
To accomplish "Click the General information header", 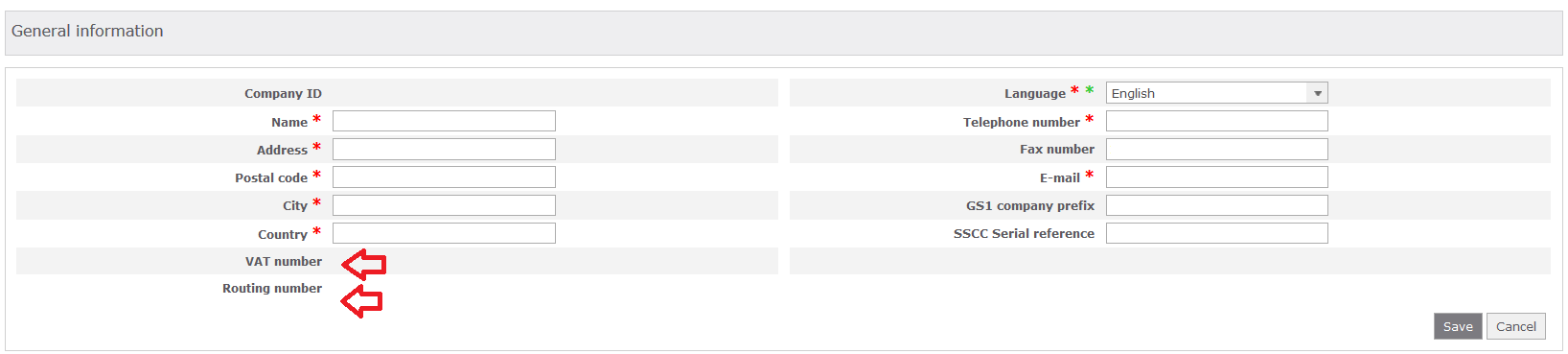I will click(87, 31).
